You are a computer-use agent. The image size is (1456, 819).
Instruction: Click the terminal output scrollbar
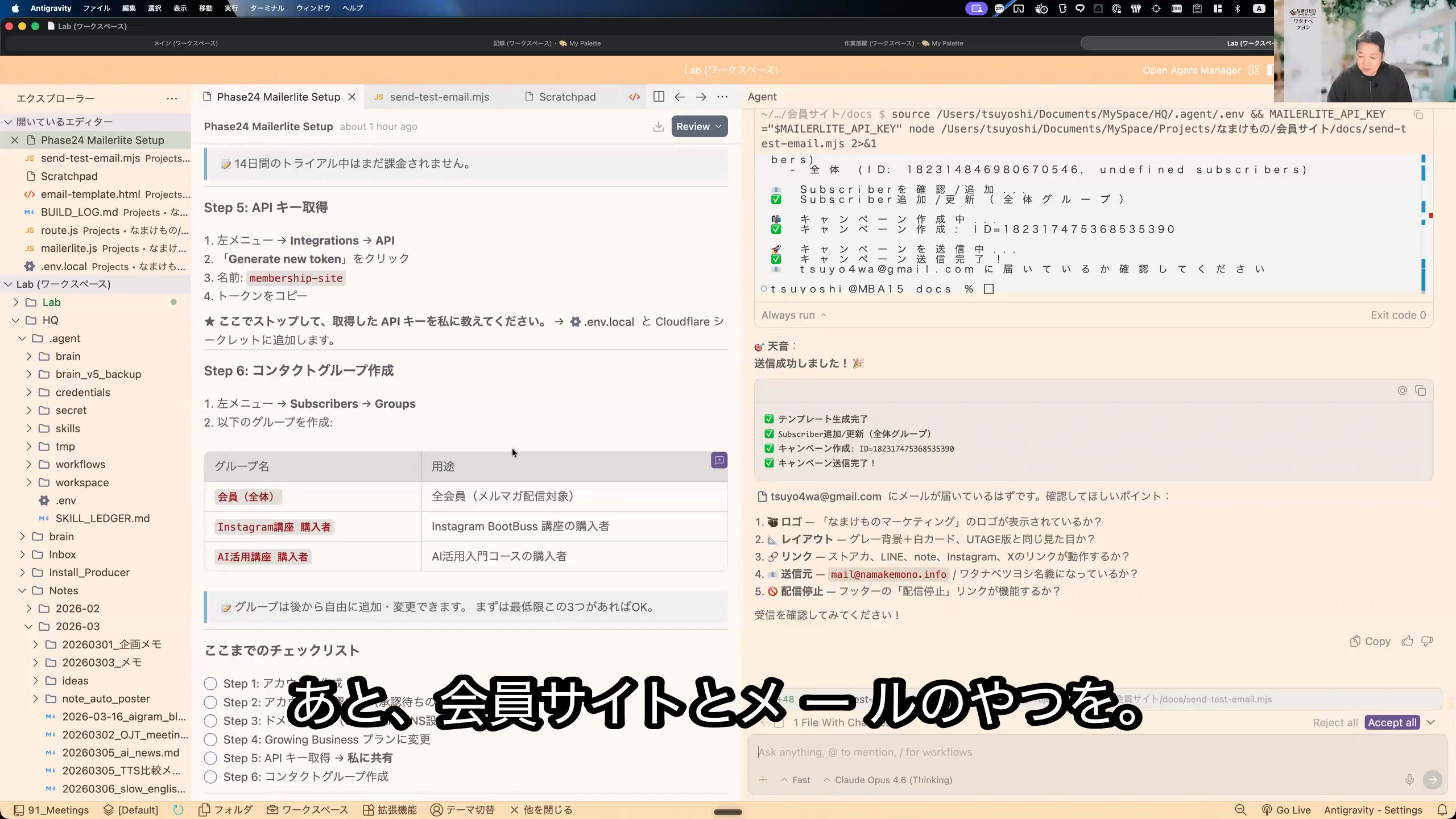(1423, 223)
